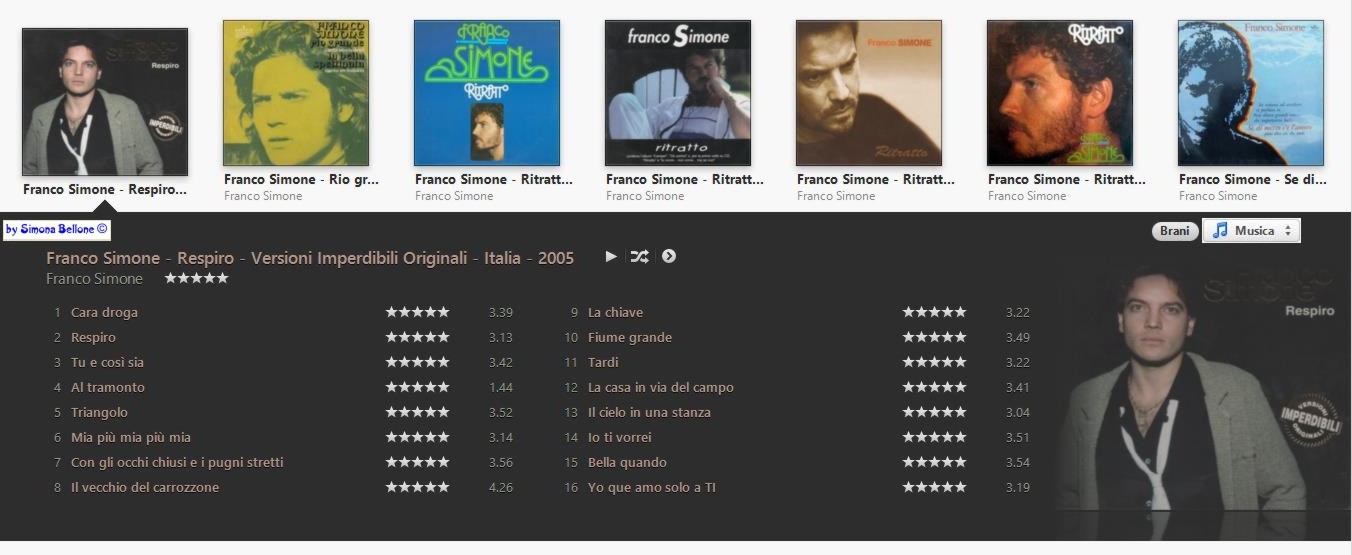
Task: Rate the track Cara droga with stars
Action: [417, 312]
